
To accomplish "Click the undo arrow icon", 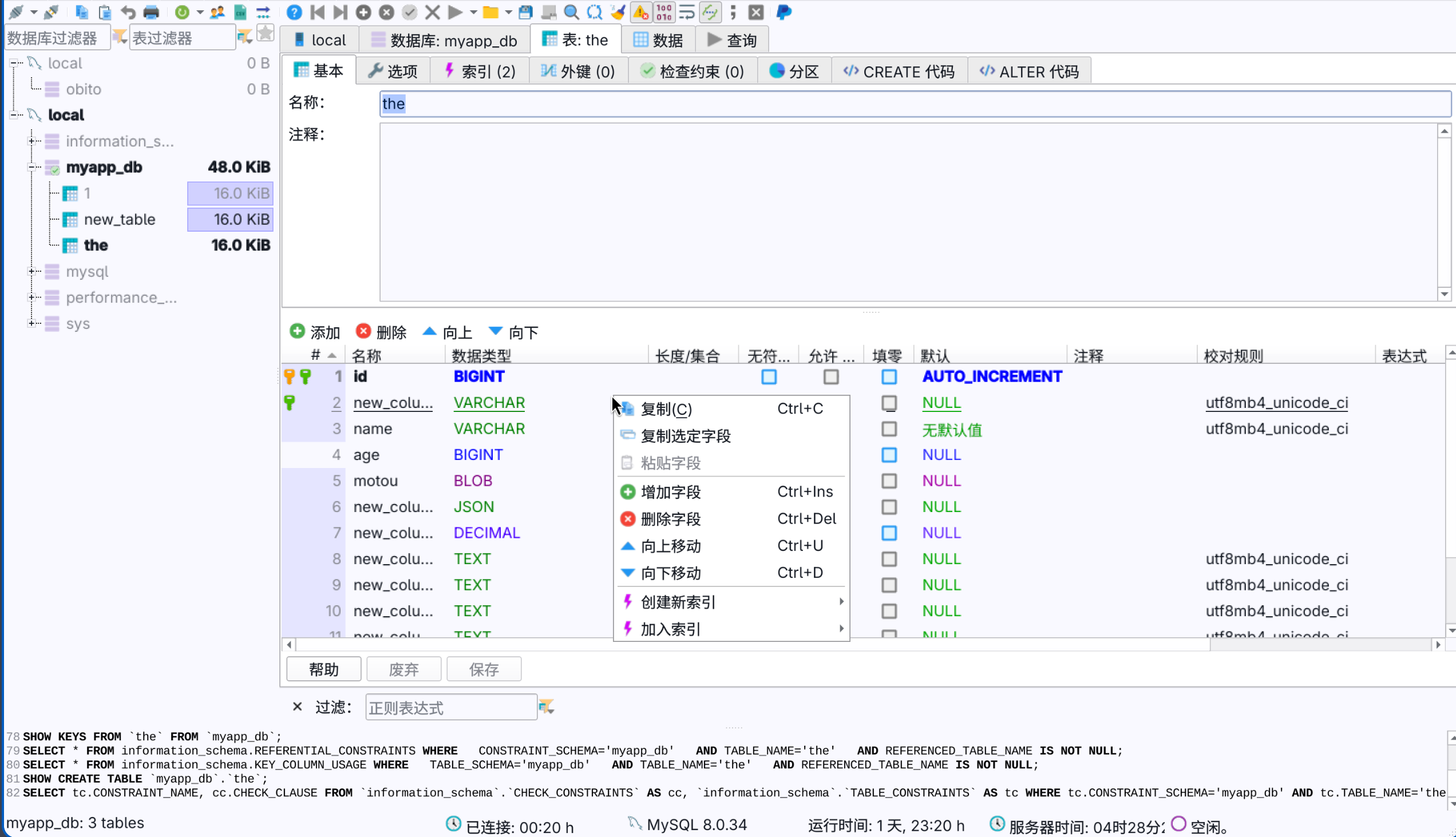I will click(x=128, y=12).
